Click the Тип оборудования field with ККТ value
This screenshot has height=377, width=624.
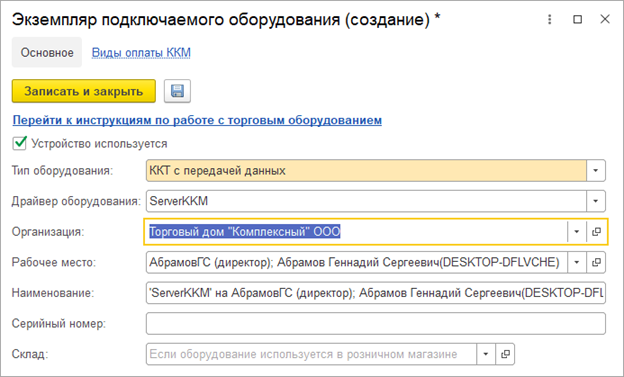point(366,170)
